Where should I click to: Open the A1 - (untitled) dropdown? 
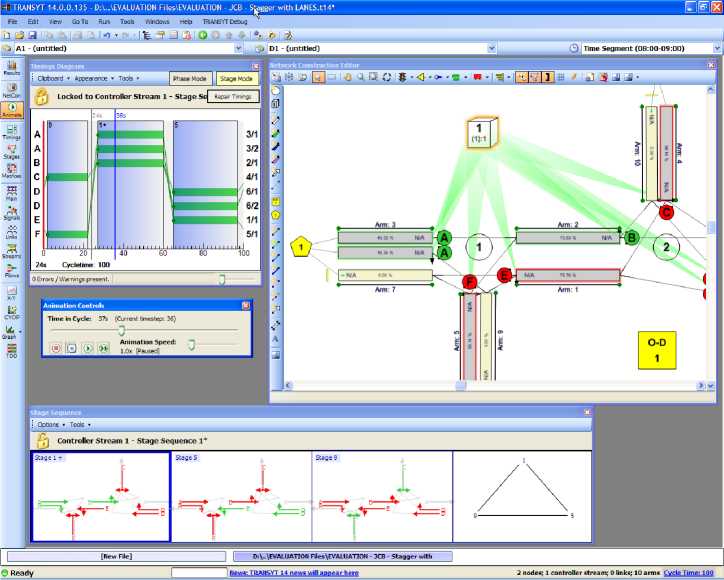tap(238, 48)
